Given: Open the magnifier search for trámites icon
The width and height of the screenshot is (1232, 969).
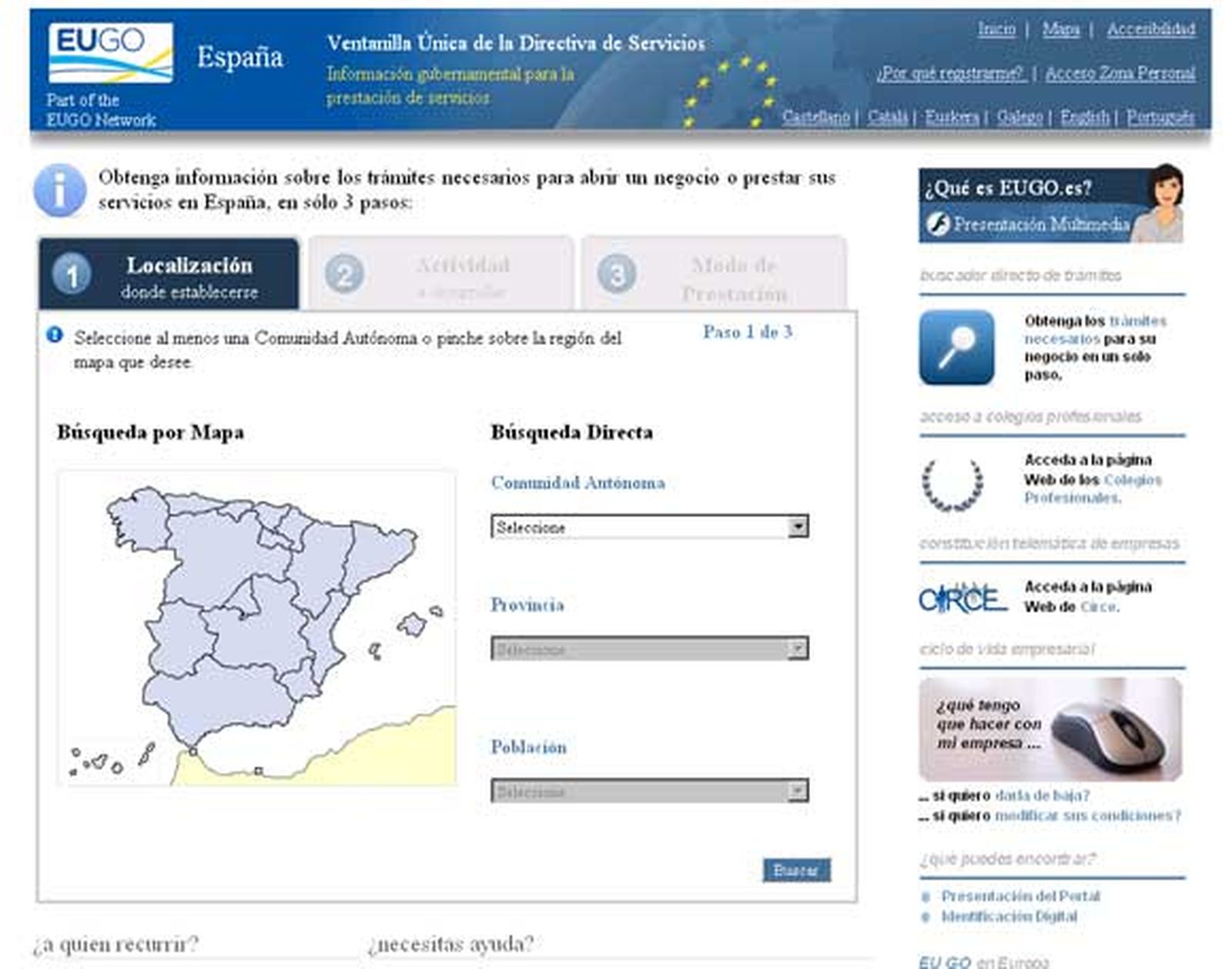Looking at the screenshot, I should pos(956,347).
